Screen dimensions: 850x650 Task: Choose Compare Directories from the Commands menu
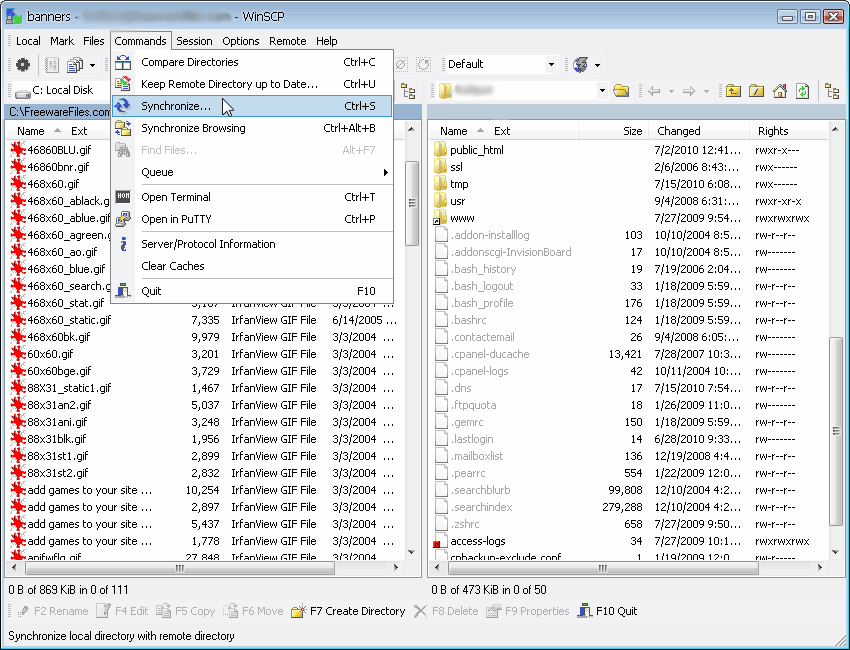click(x=253, y=62)
